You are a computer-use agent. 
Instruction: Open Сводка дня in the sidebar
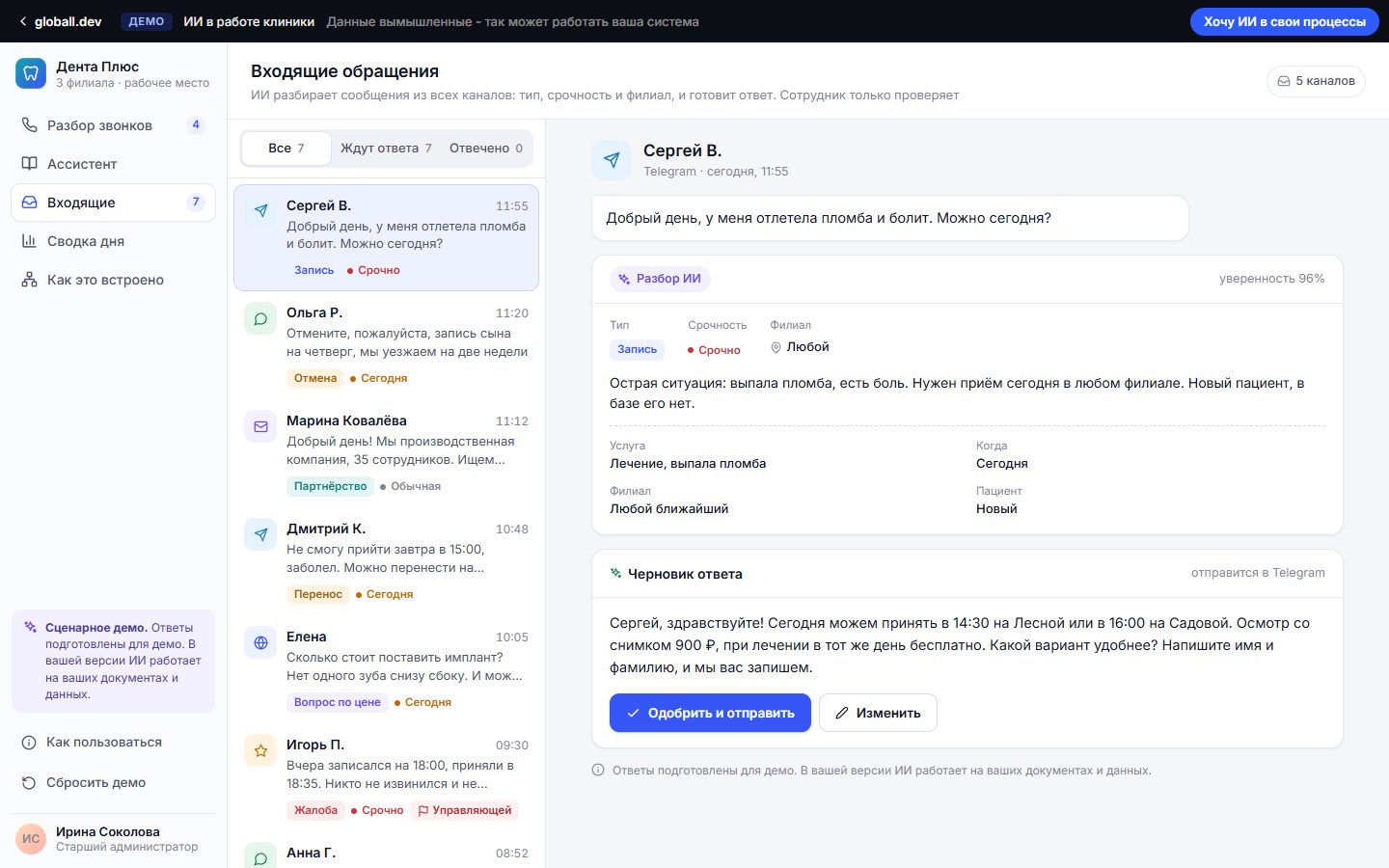tap(113, 241)
